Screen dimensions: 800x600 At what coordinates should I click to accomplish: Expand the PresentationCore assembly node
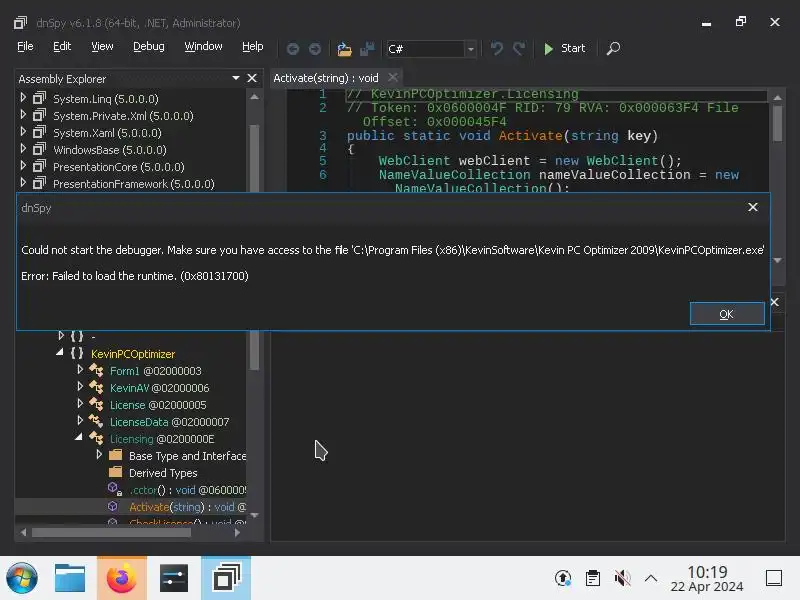pyautogui.click(x=23, y=166)
